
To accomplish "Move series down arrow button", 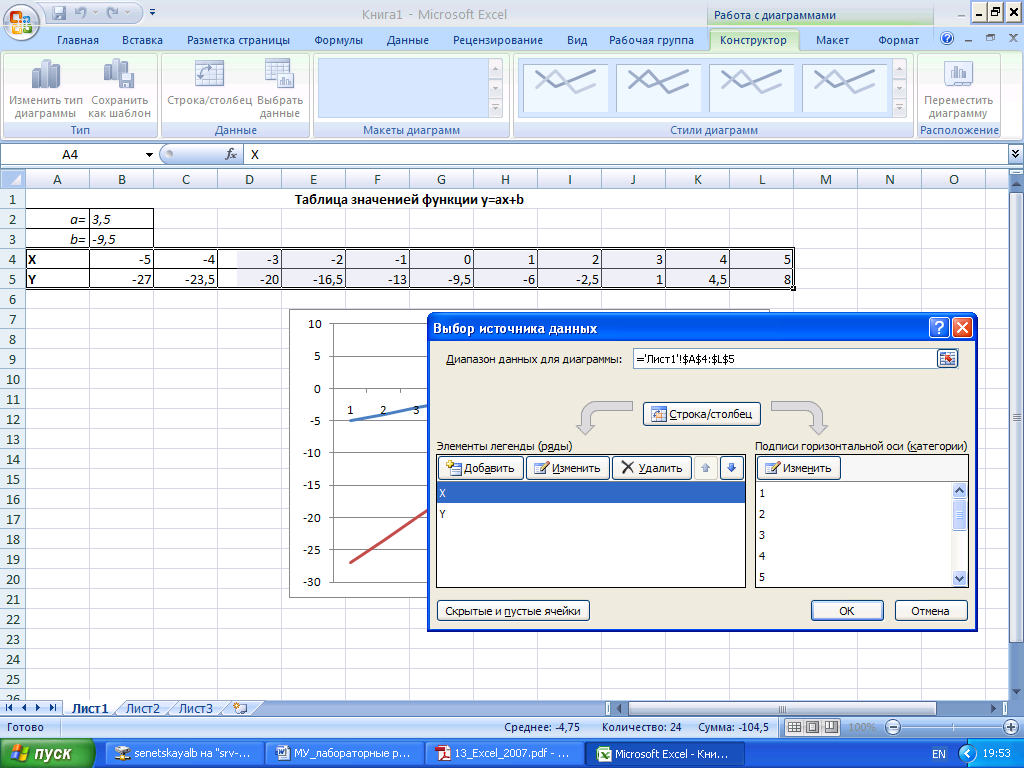I will [x=731, y=468].
